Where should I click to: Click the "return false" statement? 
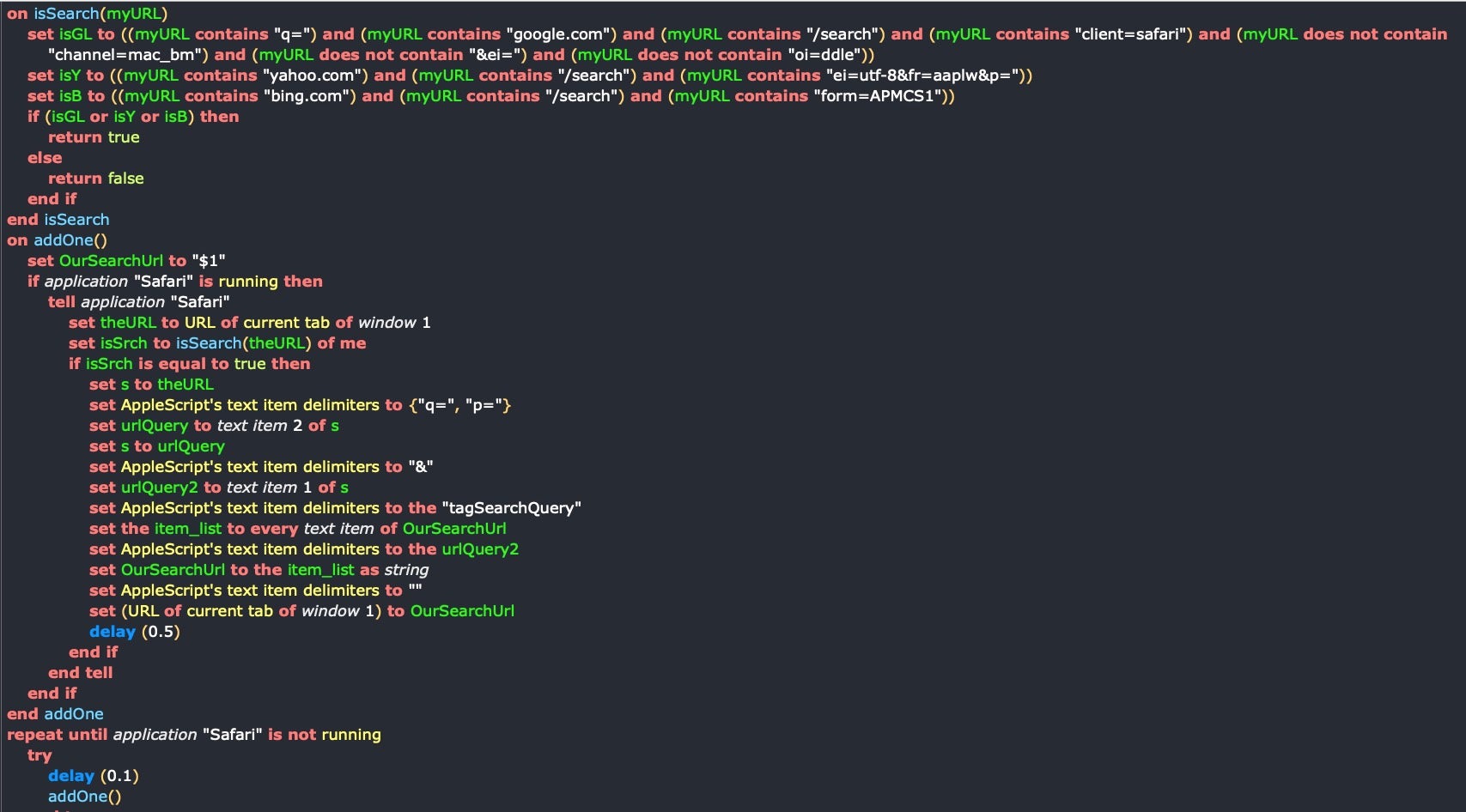click(95, 179)
